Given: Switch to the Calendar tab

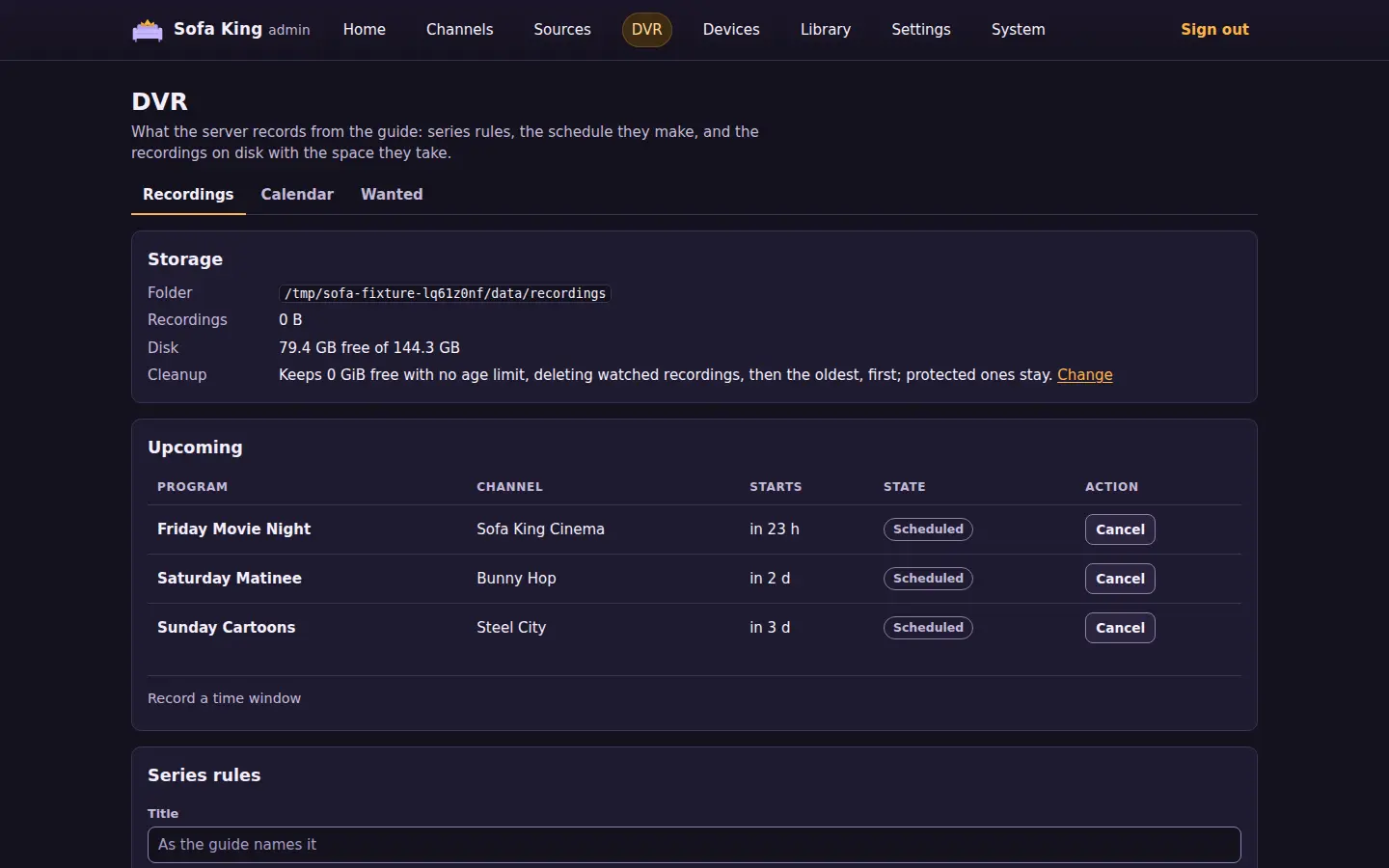Looking at the screenshot, I should coord(297,194).
